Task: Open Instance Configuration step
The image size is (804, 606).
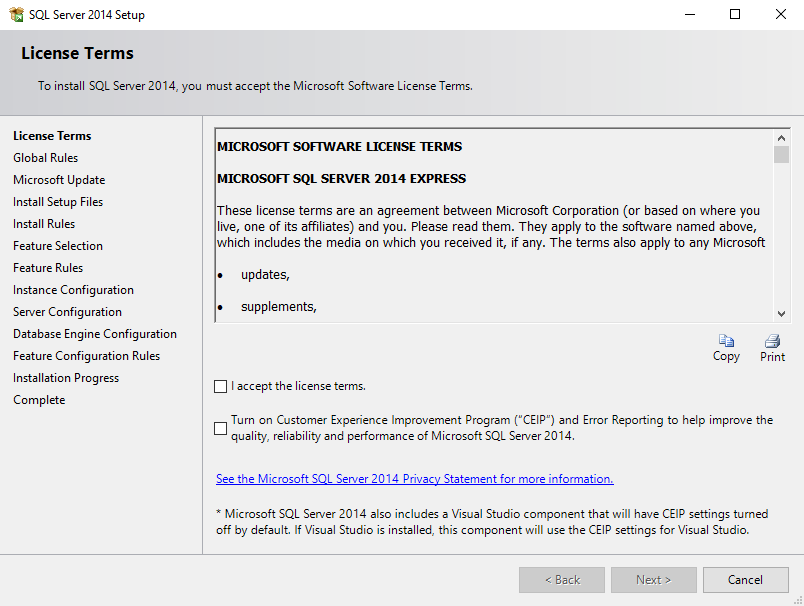Action: (x=73, y=290)
